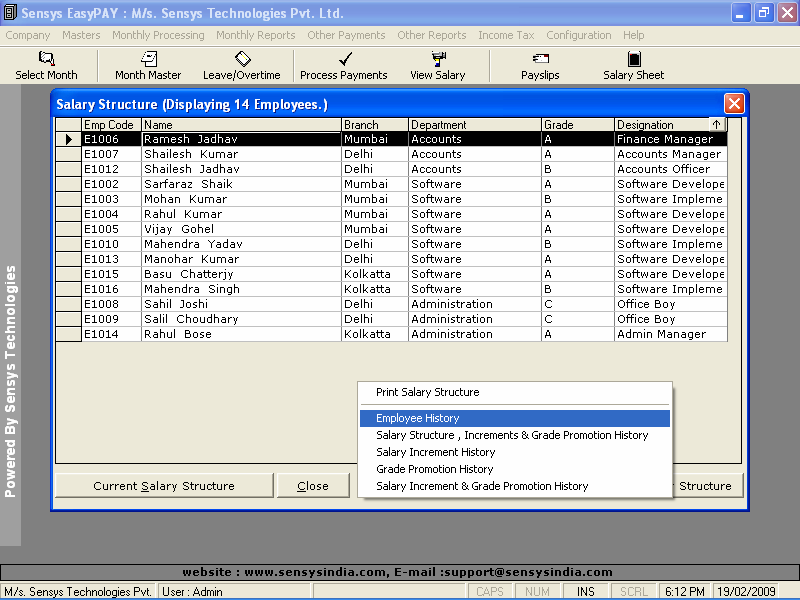The width and height of the screenshot is (800, 600).
Task: Click row selector arrow for E1006
Action: pos(69,139)
